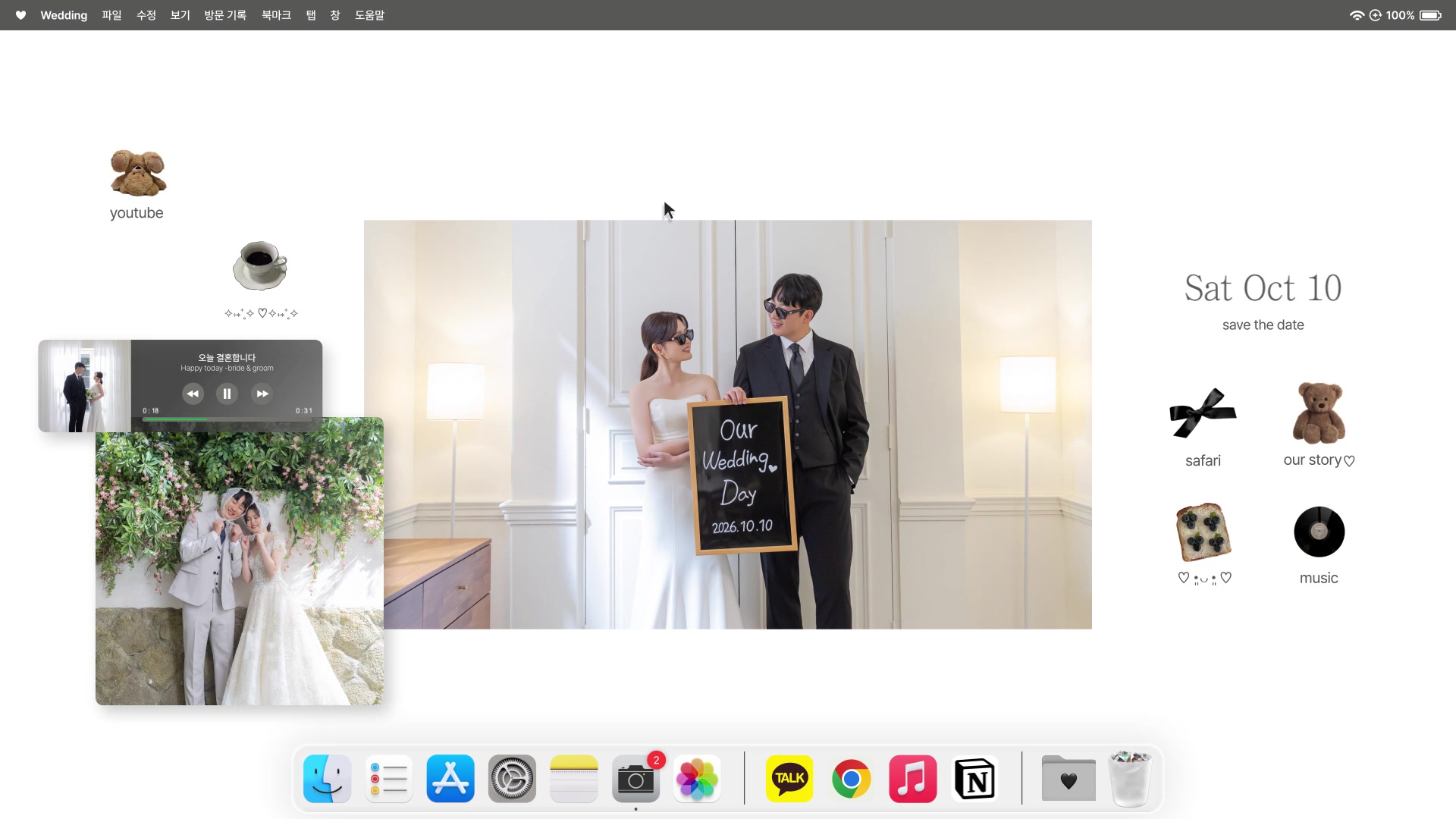This screenshot has height=819, width=1456.
Task: Open the heart folder in dock
Action: [1068, 779]
